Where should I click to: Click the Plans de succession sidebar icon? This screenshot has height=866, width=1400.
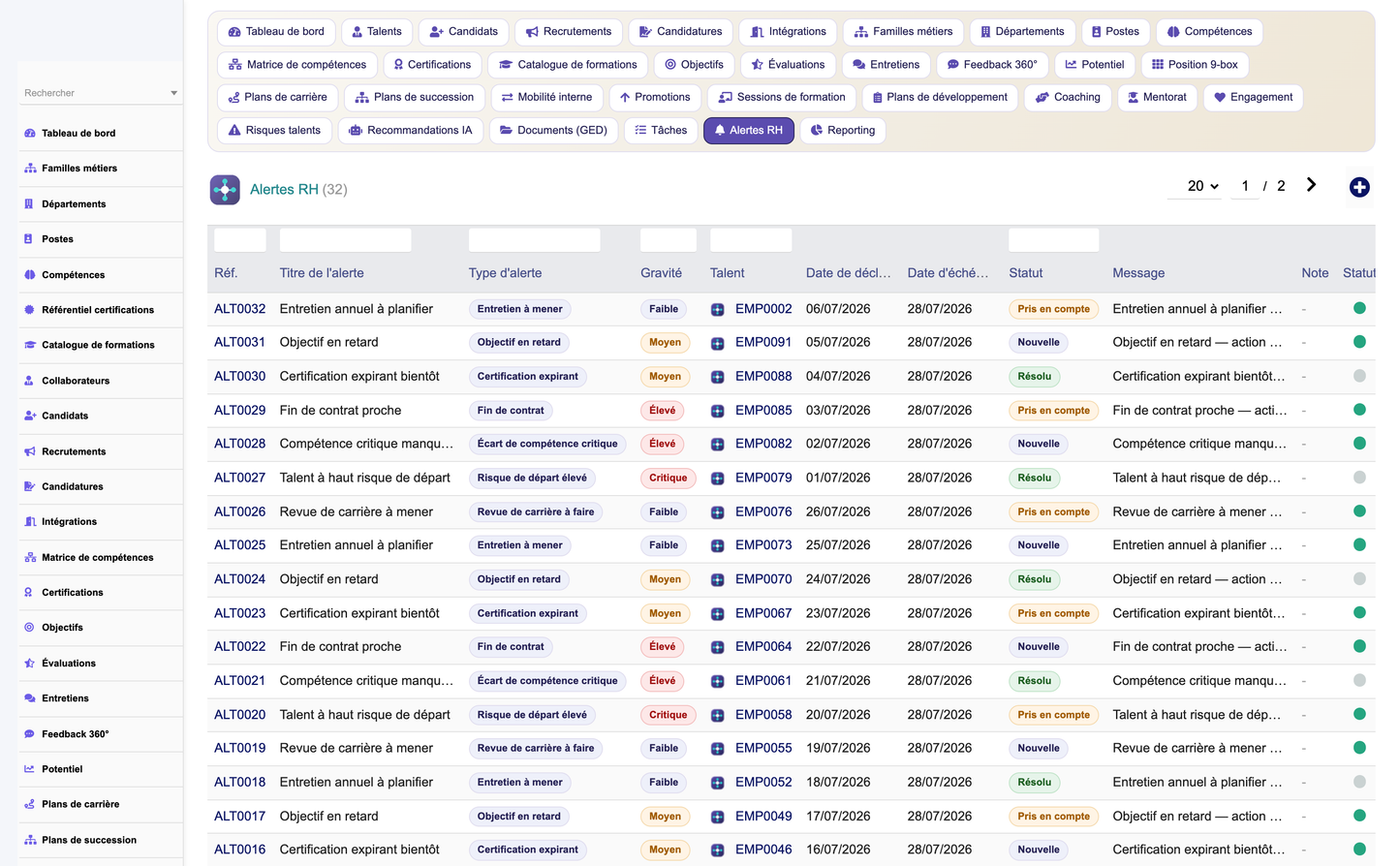(30, 840)
